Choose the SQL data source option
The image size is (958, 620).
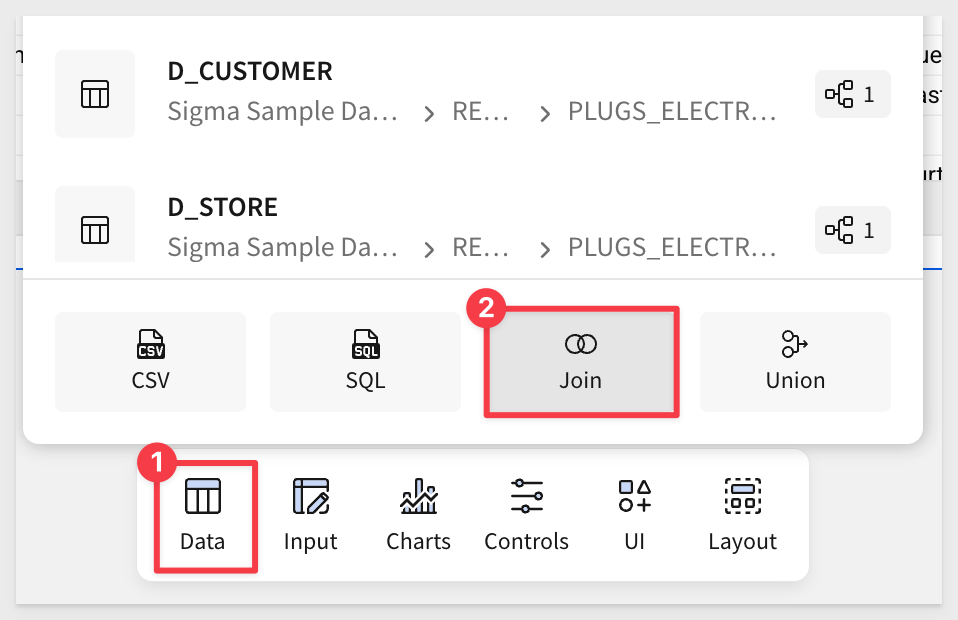(x=365, y=361)
